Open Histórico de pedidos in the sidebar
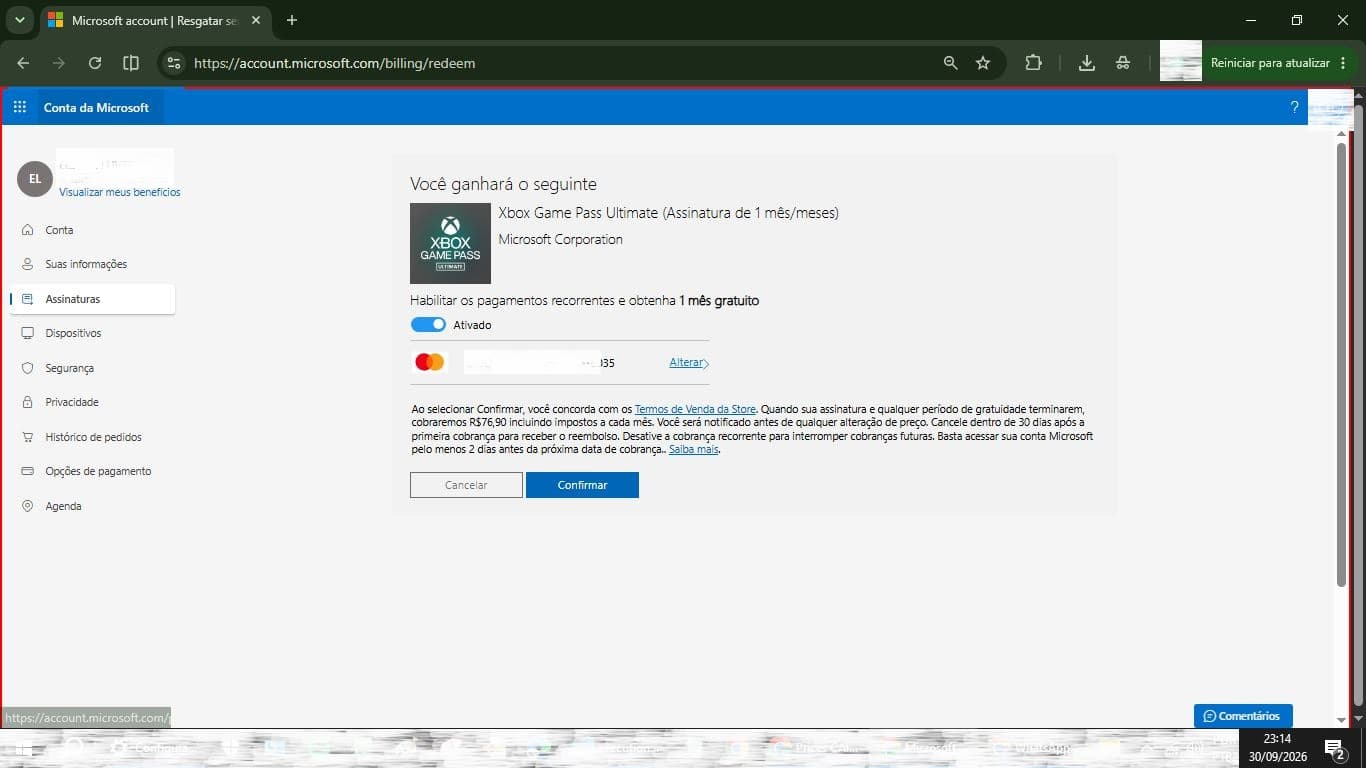 click(x=92, y=437)
